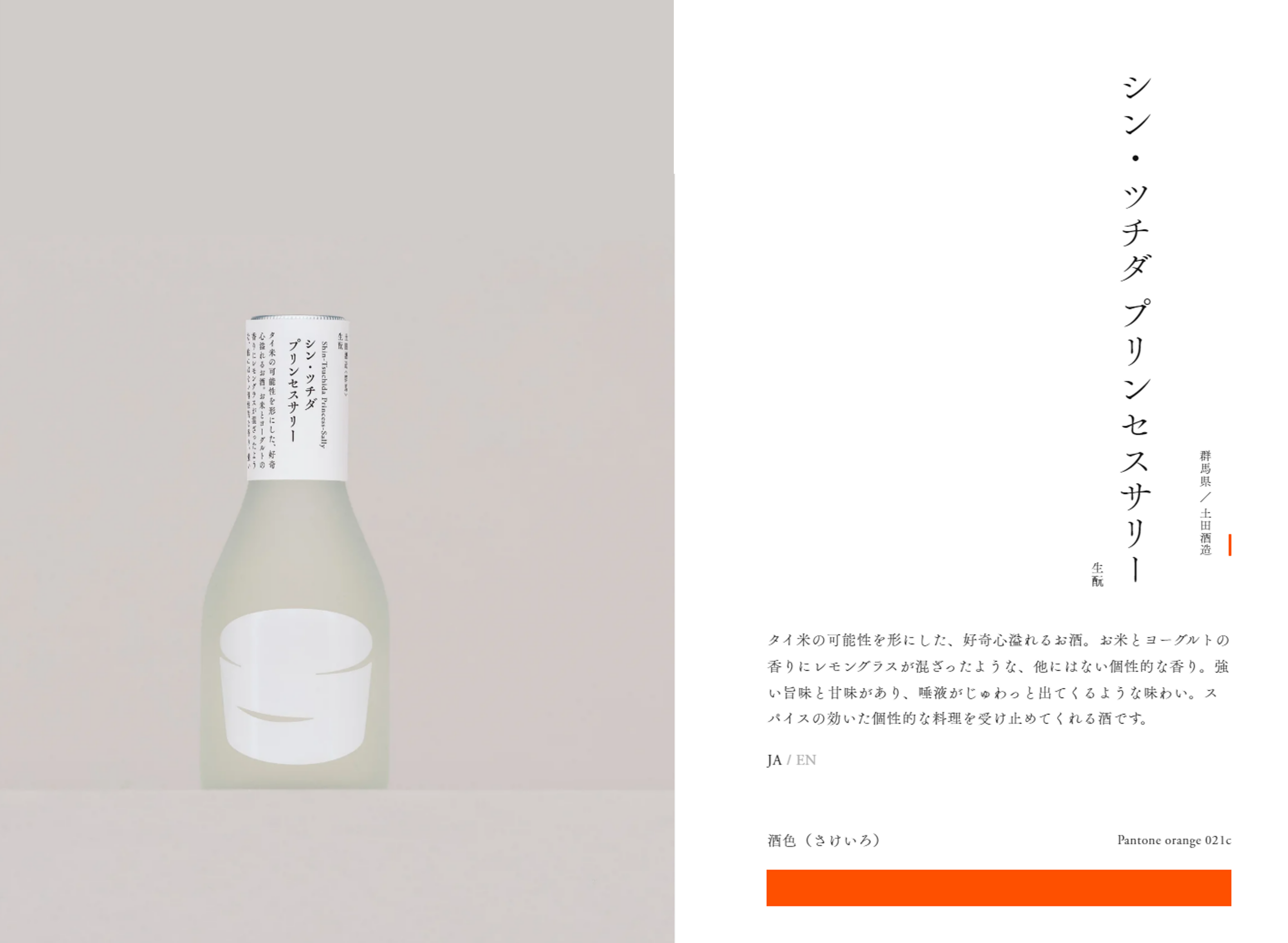The image size is (1288, 943).
Task: Click the small orange marker beside 土田酒造
Action: 1230,545
